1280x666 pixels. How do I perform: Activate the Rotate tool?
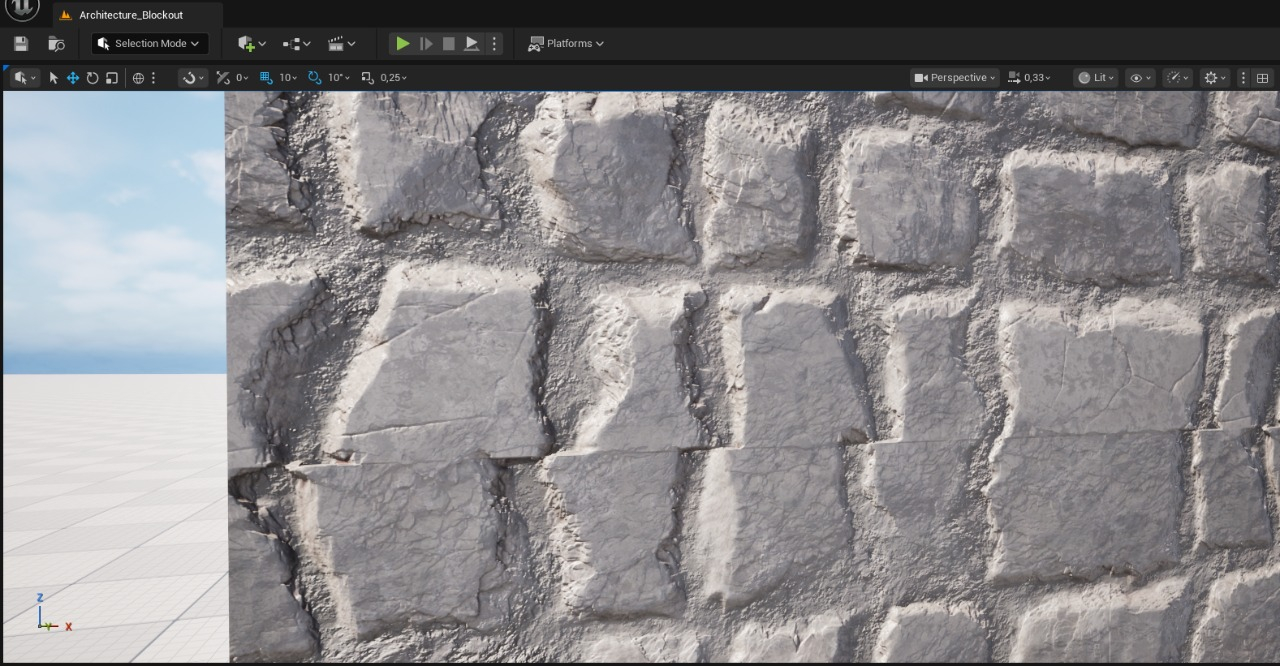click(x=92, y=78)
